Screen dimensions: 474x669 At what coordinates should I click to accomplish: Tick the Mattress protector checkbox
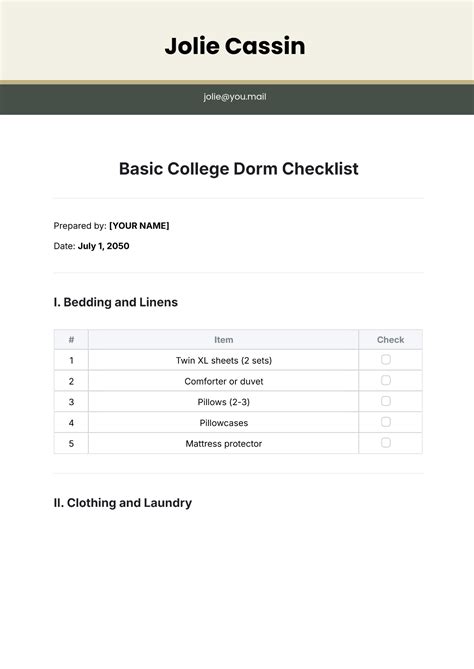(x=386, y=442)
